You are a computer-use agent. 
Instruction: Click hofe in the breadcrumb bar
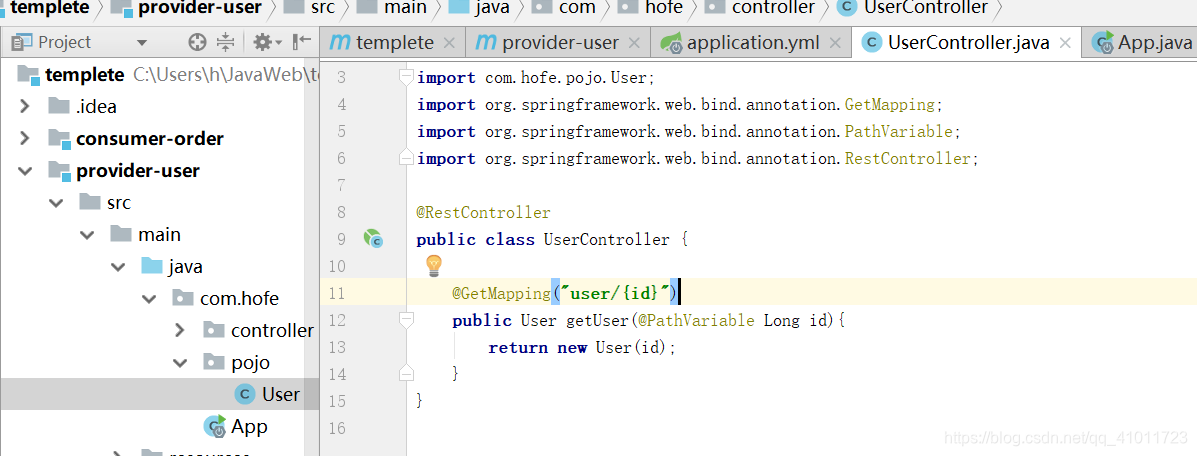[664, 8]
